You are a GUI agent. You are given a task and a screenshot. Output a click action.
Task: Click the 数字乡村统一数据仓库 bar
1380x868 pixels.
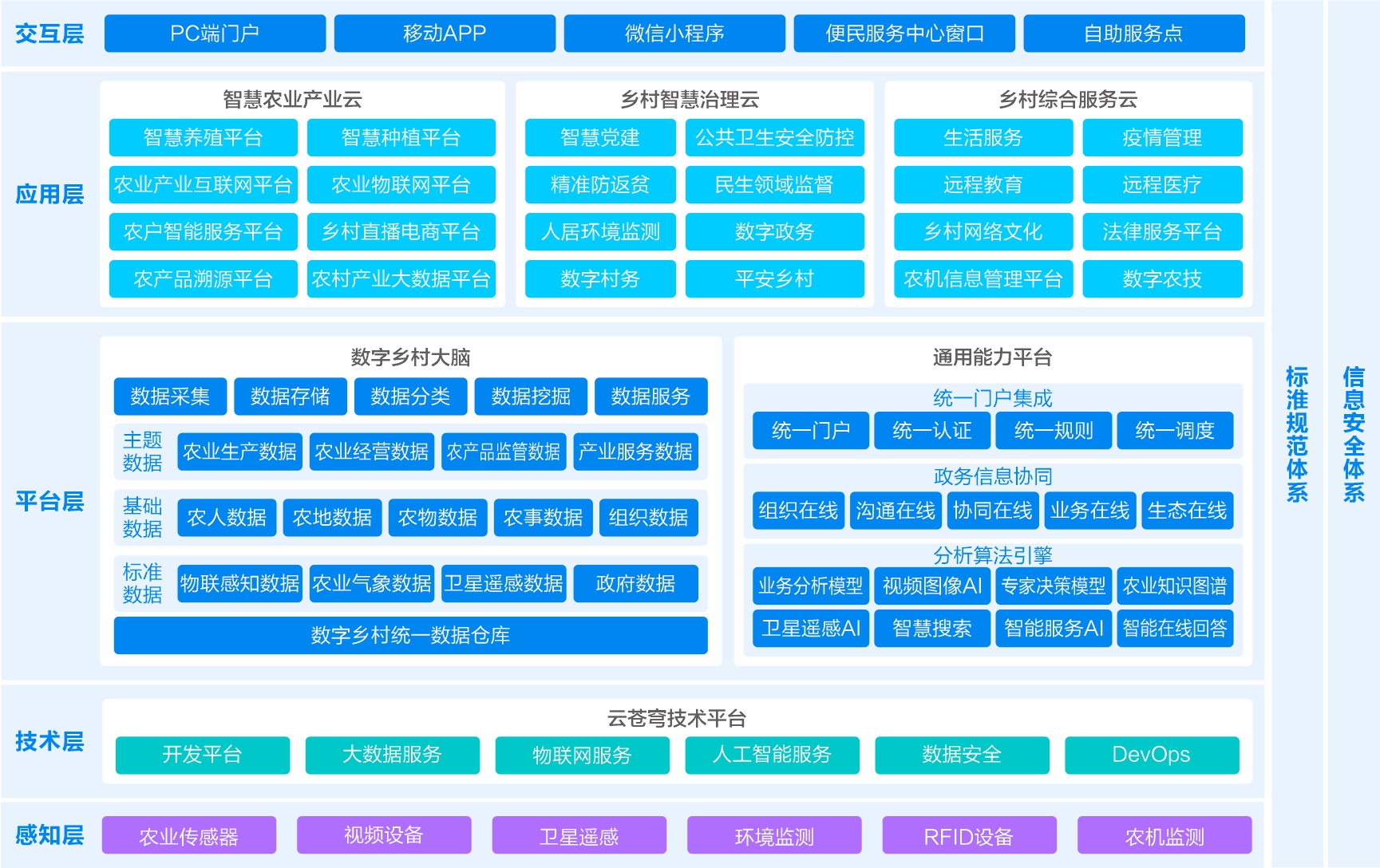point(410,636)
